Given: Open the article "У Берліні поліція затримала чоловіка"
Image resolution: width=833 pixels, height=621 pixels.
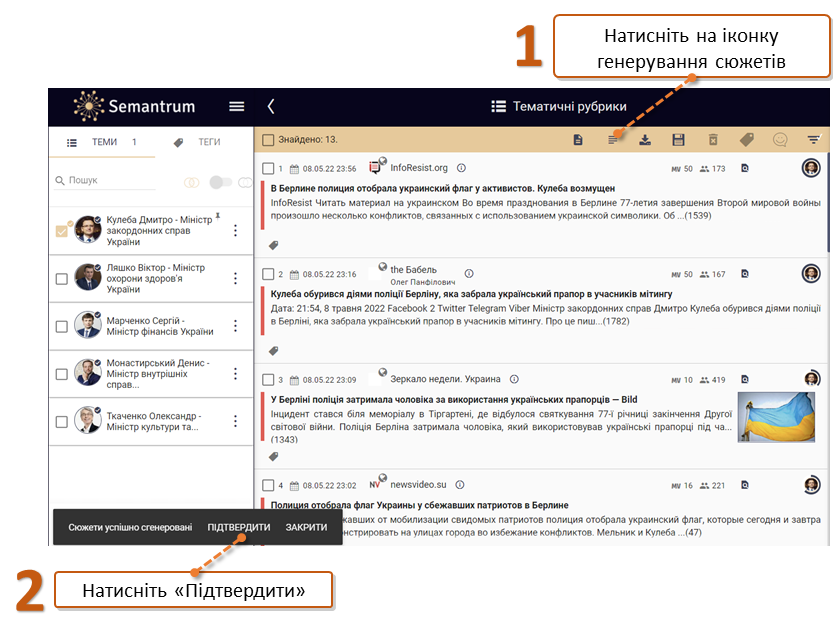Looking at the screenshot, I should 454,399.
